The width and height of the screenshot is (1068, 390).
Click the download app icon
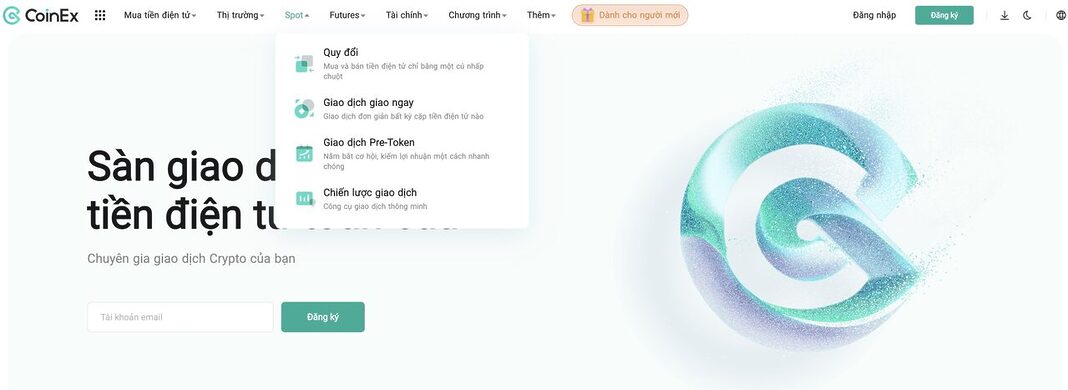[x=1004, y=15]
